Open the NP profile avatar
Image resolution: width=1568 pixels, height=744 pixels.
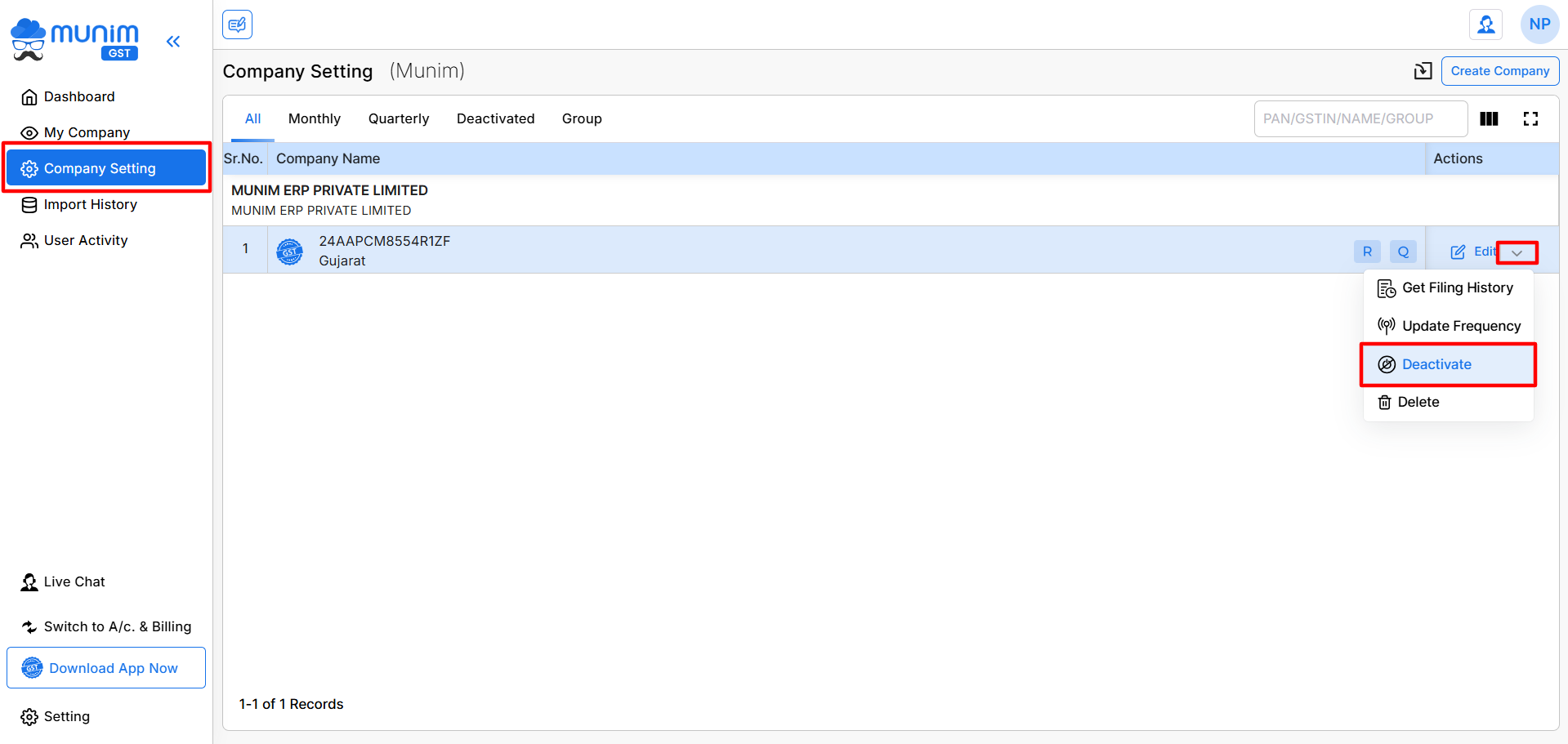[1539, 25]
